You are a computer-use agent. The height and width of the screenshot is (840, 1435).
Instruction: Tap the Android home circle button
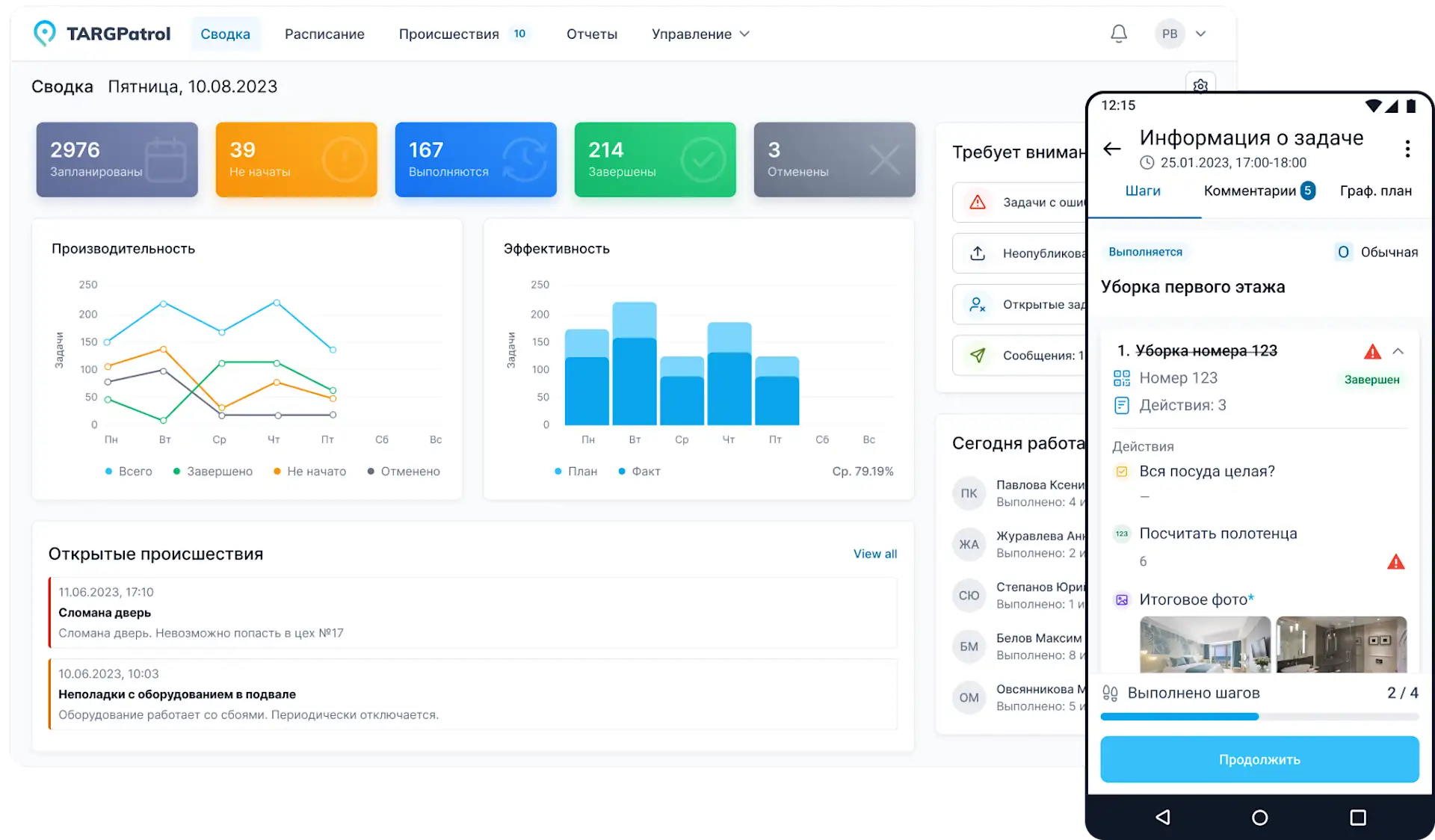tap(1259, 818)
